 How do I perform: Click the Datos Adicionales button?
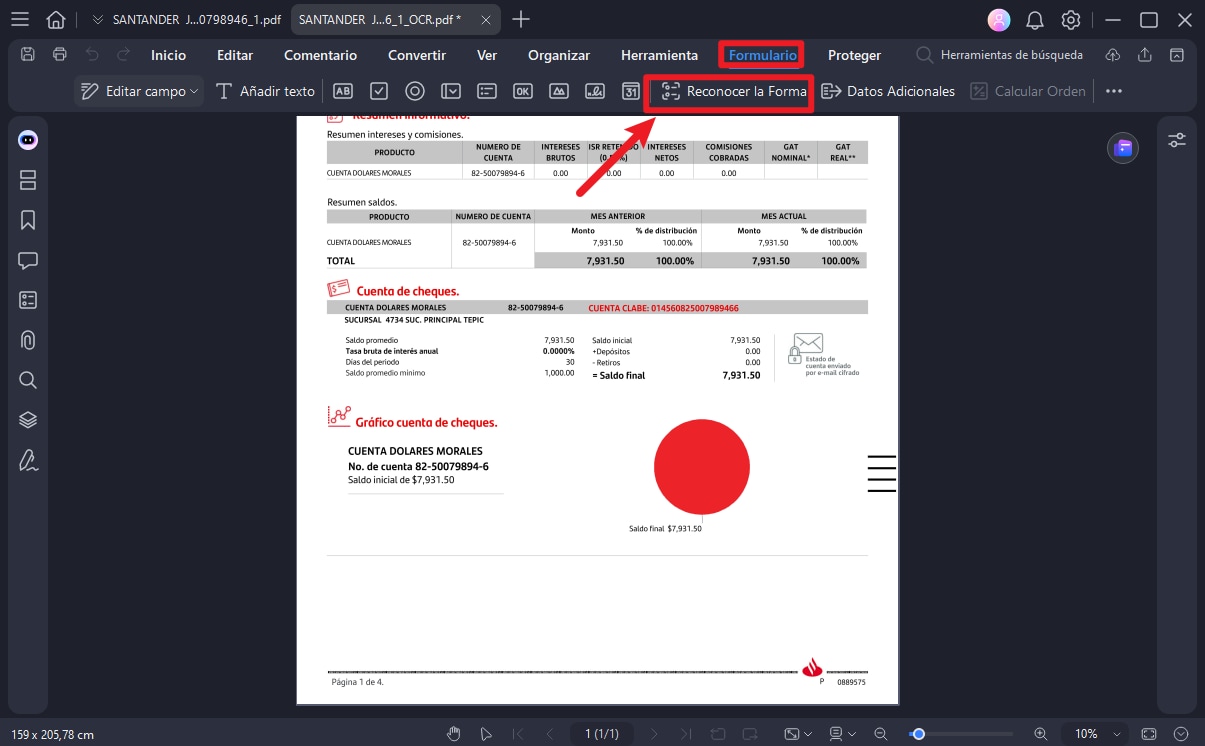(x=888, y=91)
